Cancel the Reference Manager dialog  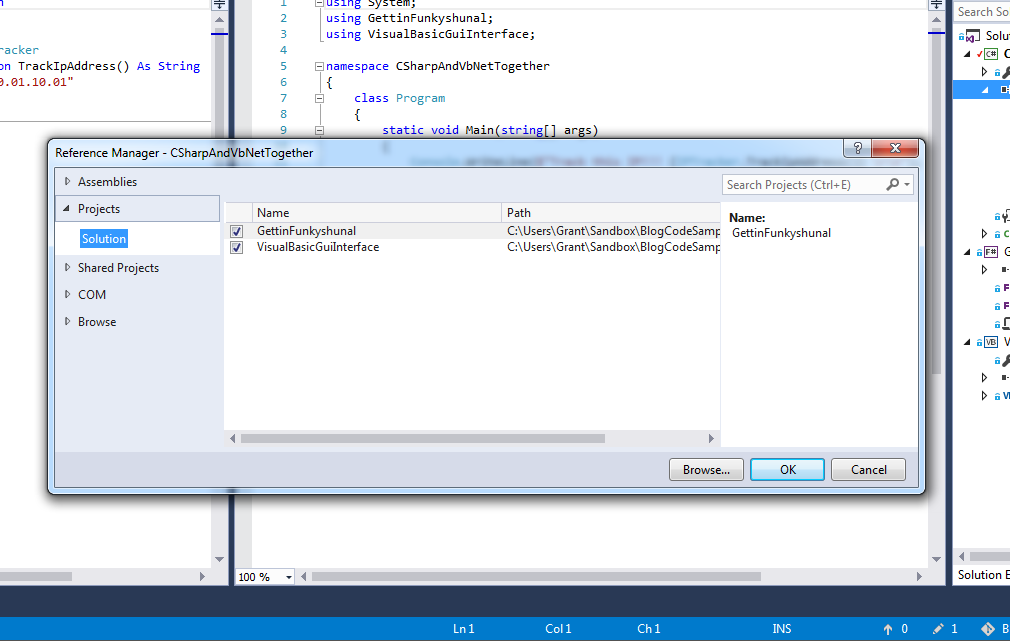(x=868, y=470)
